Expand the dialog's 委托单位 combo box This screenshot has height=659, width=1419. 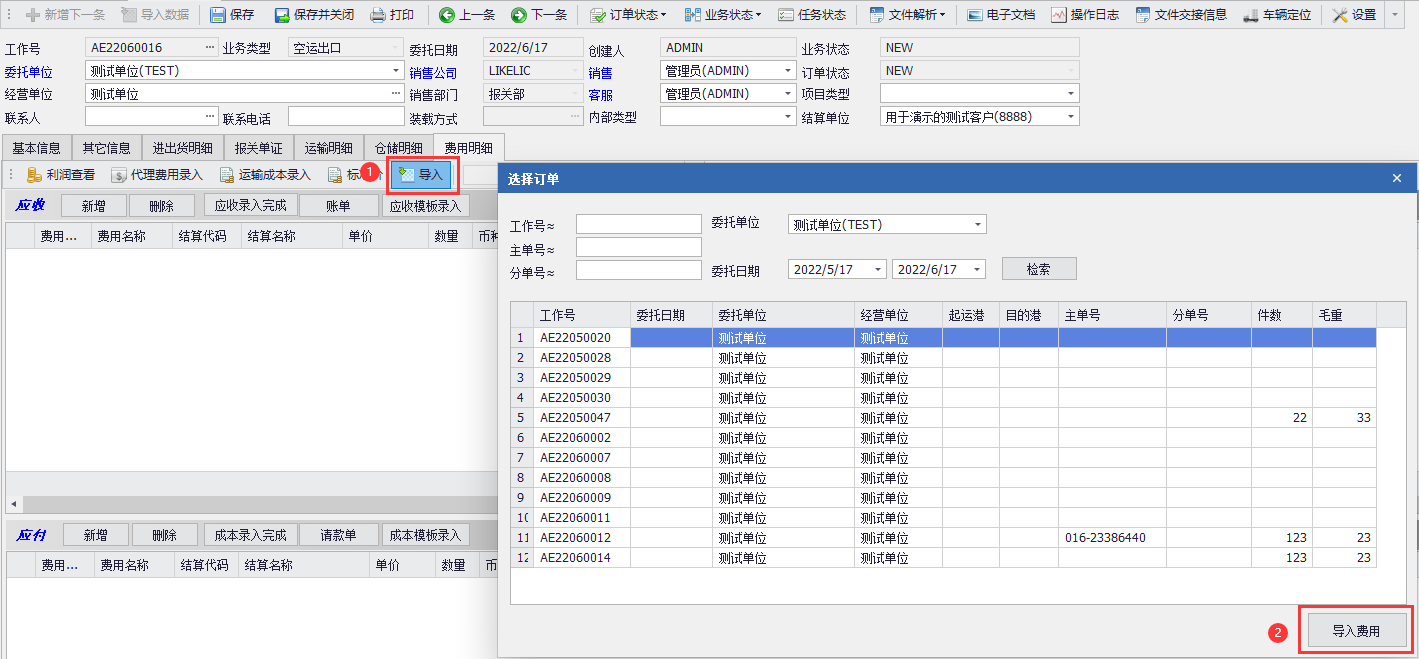977,225
